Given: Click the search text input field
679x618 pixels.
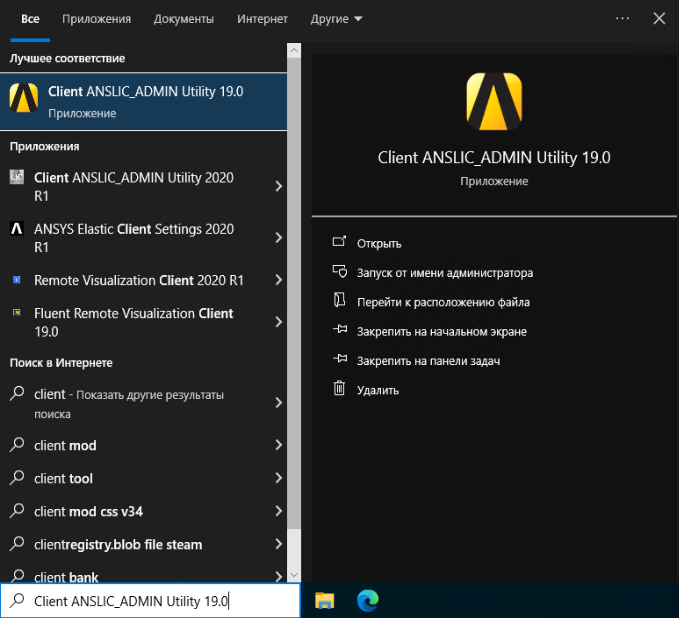Looking at the screenshot, I should pyautogui.click(x=150, y=601).
